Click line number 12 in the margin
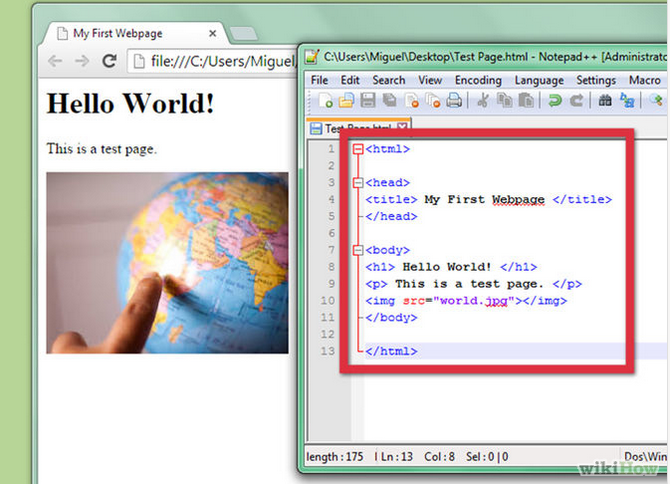670x484 pixels. coord(328,334)
